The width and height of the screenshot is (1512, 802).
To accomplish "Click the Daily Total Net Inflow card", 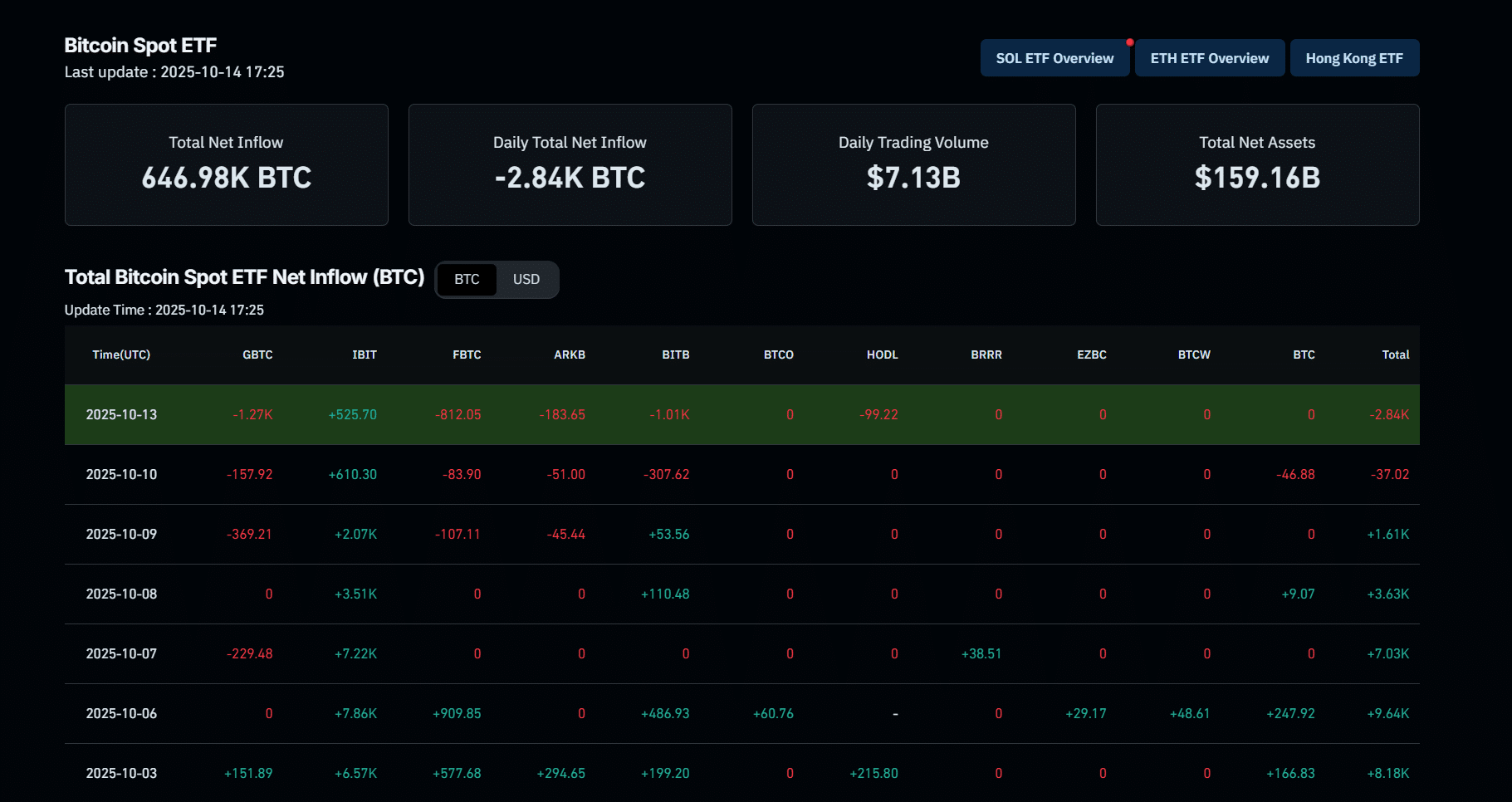I will click(570, 164).
